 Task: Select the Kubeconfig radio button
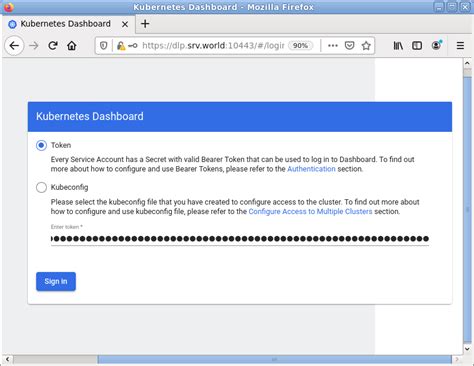(x=41, y=187)
